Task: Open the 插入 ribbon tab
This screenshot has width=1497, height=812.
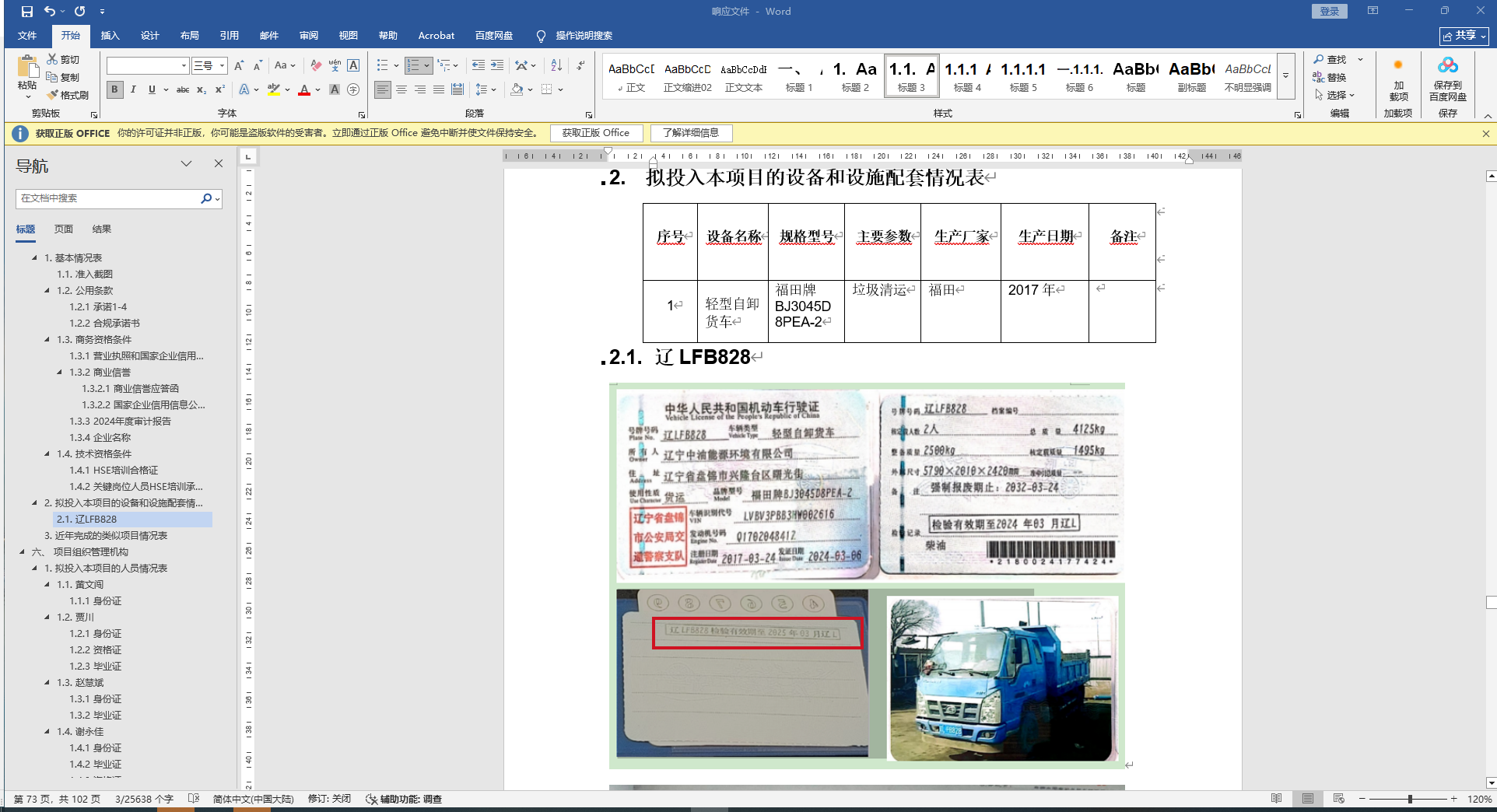Action: (x=110, y=36)
